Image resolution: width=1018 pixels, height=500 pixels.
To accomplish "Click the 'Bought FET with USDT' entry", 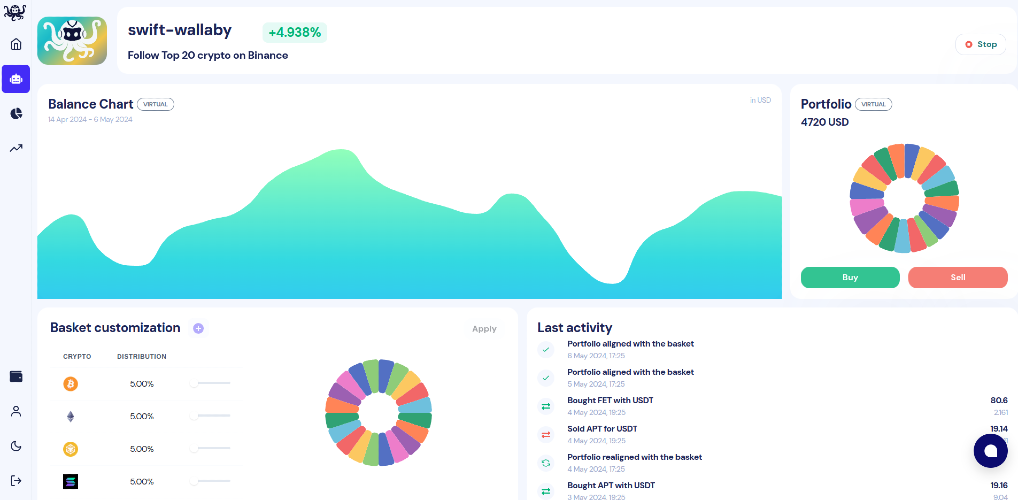I will pos(610,400).
